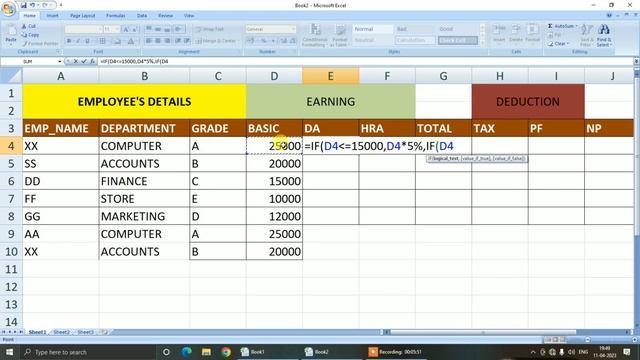The height and width of the screenshot is (360, 640).
Task: Switch to the Review tab
Action: click(165, 16)
